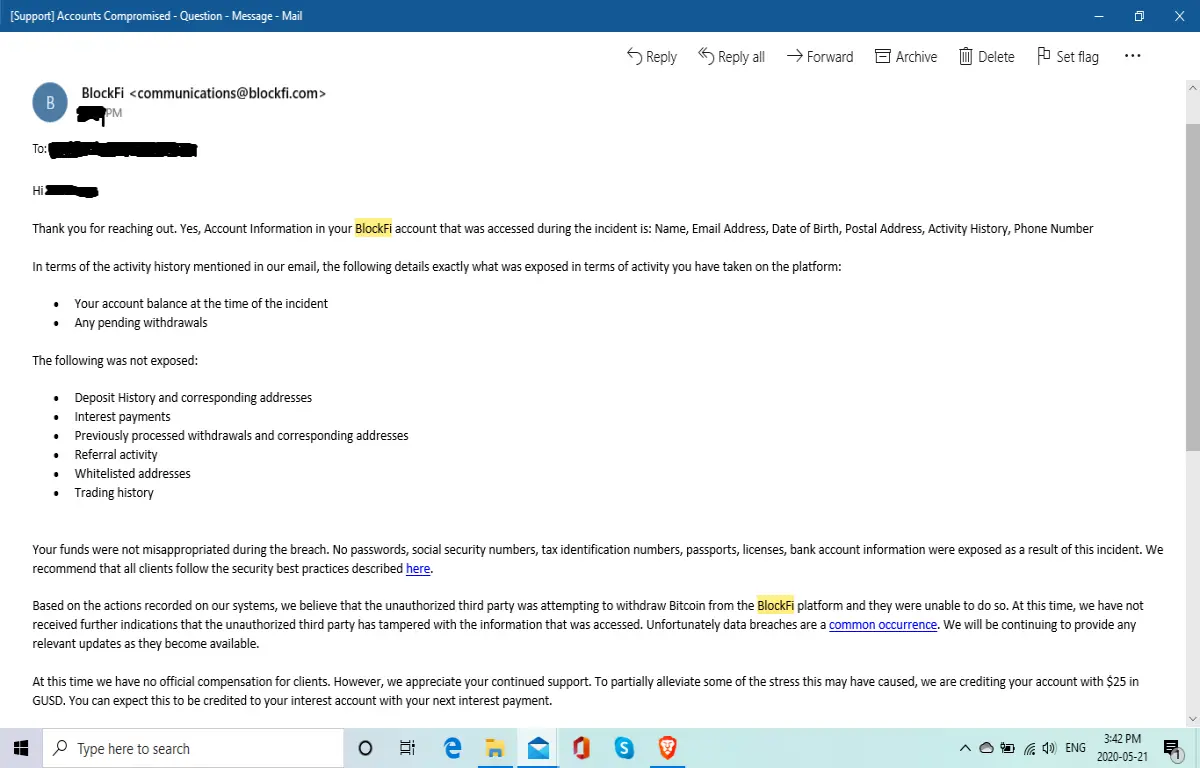Set a flag on this message
Image resolution: width=1200 pixels, height=768 pixels.
point(1067,56)
